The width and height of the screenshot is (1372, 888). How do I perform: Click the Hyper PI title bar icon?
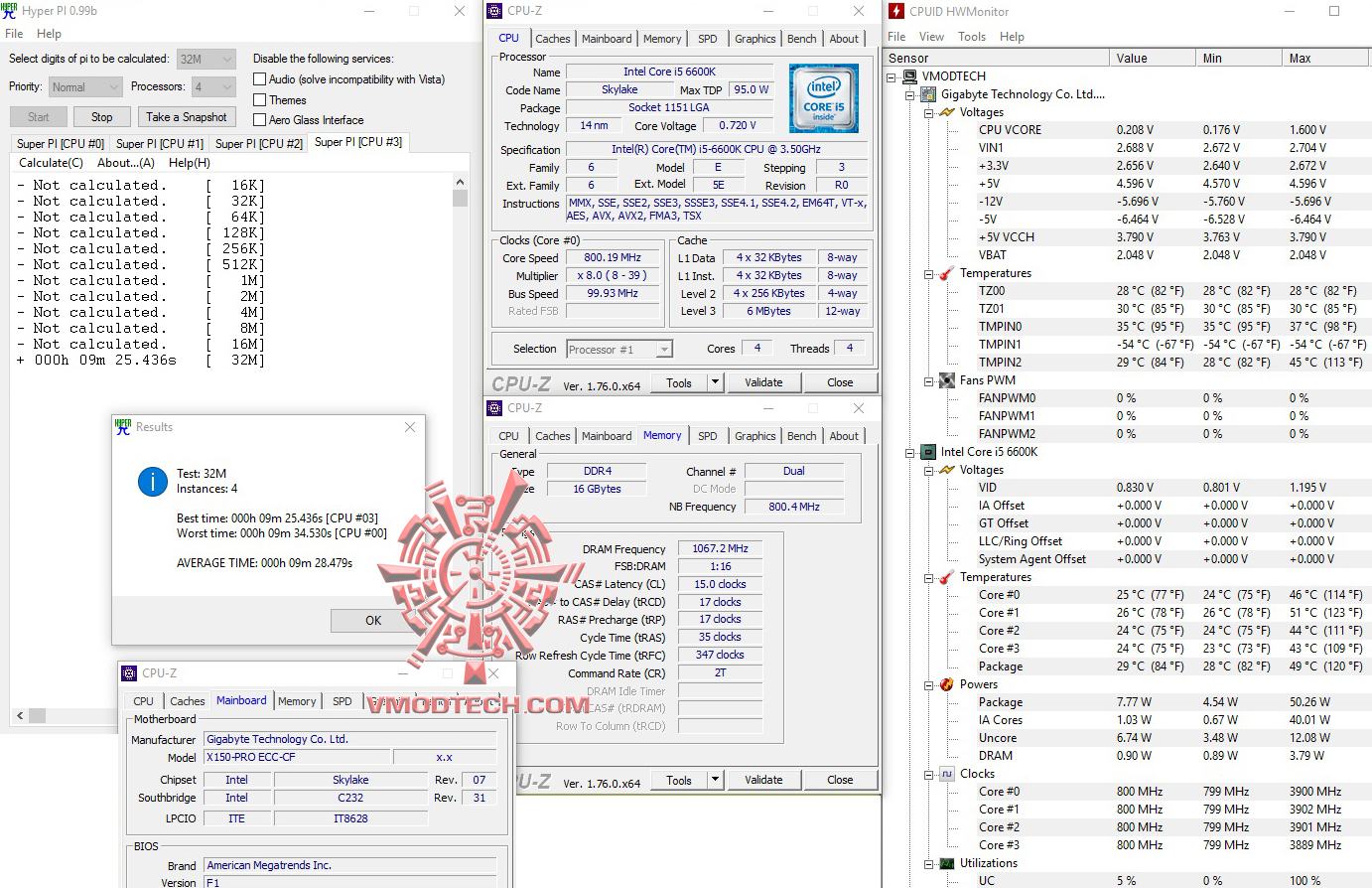click(x=10, y=11)
